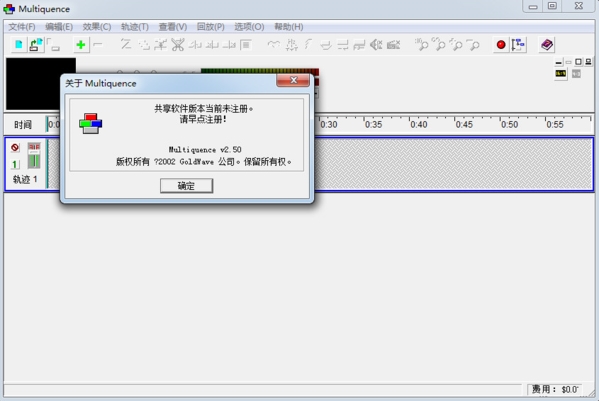Click the grayed wave-shaped effect icon
The height and width of the screenshot is (401, 599).
(x=274, y=45)
